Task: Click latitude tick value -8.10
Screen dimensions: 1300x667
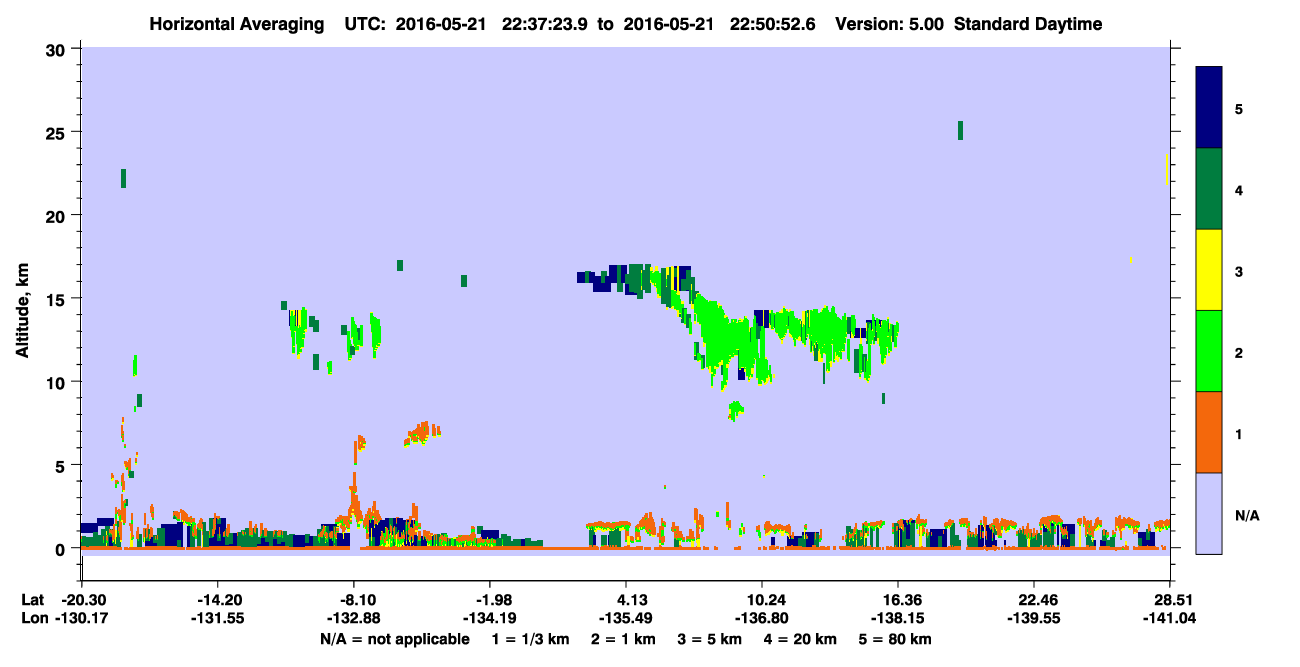Action: tap(354, 600)
